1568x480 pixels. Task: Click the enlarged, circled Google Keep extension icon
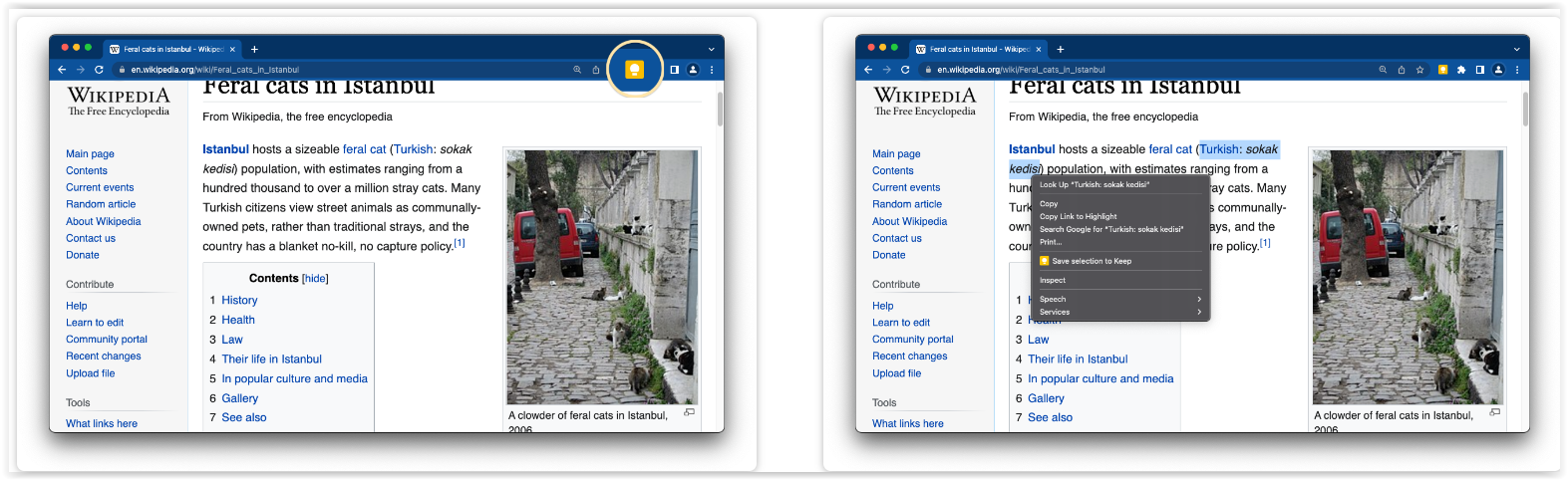pos(634,69)
